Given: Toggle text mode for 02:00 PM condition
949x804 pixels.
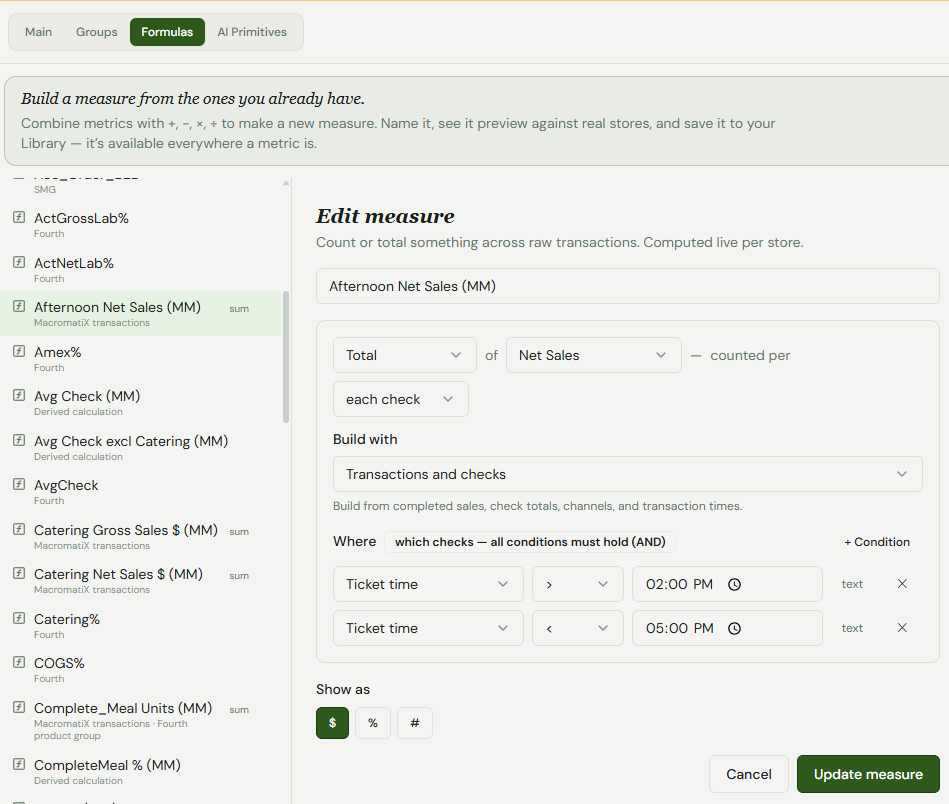Looking at the screenshot, I should point(852,584).
